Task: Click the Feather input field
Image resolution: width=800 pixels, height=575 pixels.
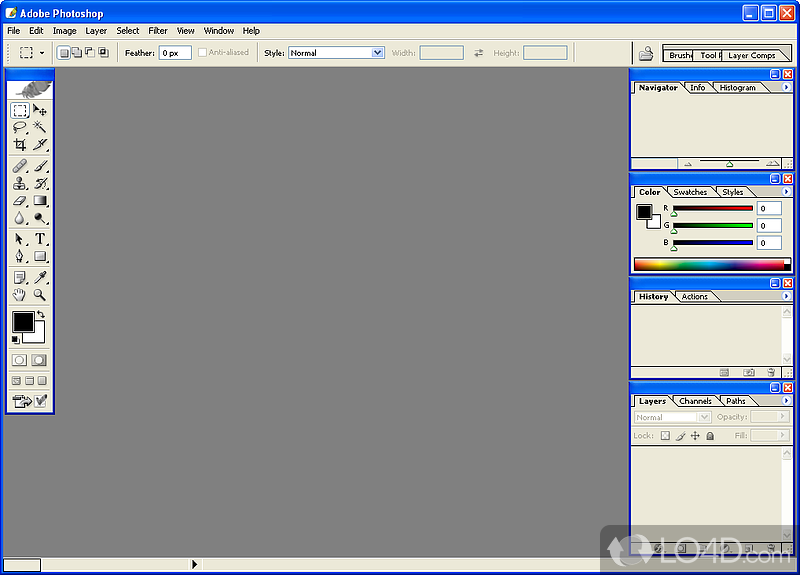Action: coord(175,53)
